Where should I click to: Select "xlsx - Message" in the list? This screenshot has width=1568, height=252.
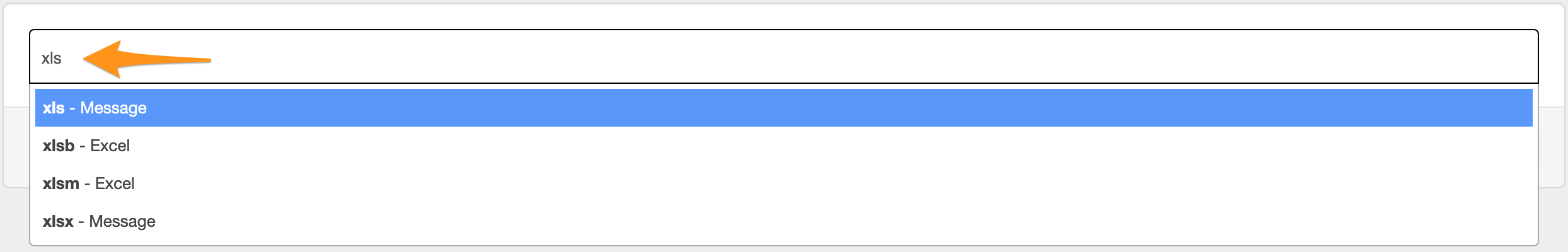click(x=99, y=221)
